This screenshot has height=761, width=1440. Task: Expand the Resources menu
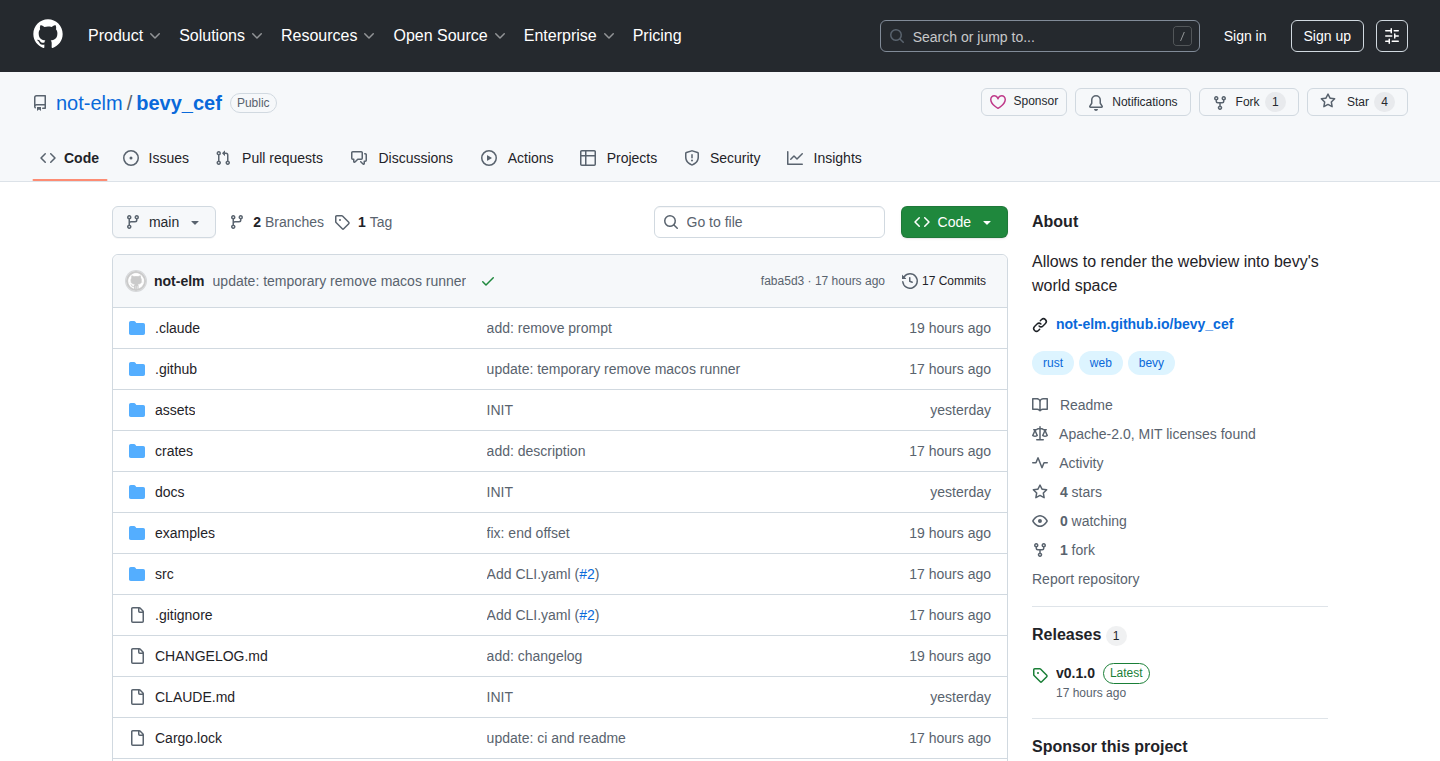(328, 35)
